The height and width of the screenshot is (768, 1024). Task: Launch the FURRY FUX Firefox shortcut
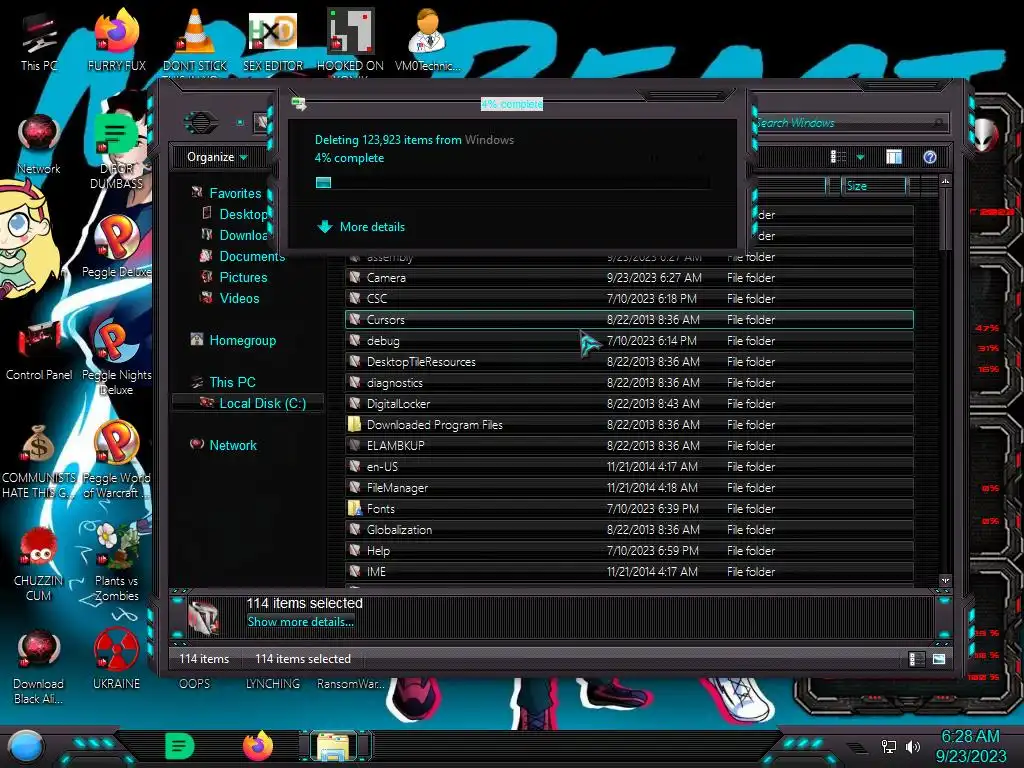[116, 40]
